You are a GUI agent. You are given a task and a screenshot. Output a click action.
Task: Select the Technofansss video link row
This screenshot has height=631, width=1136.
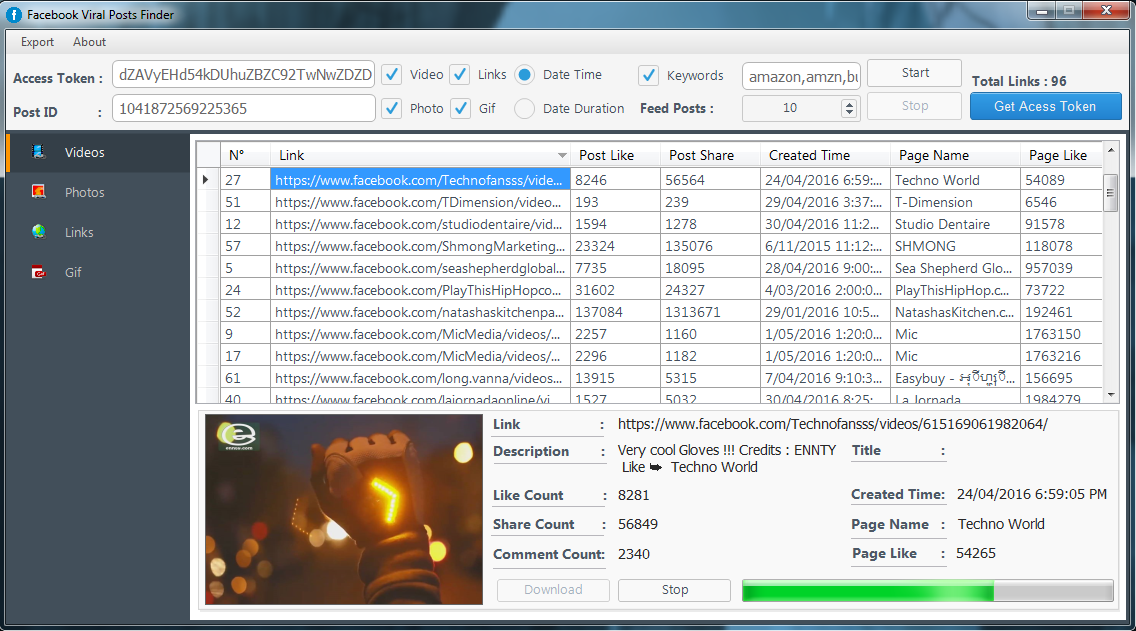[420, 180]
